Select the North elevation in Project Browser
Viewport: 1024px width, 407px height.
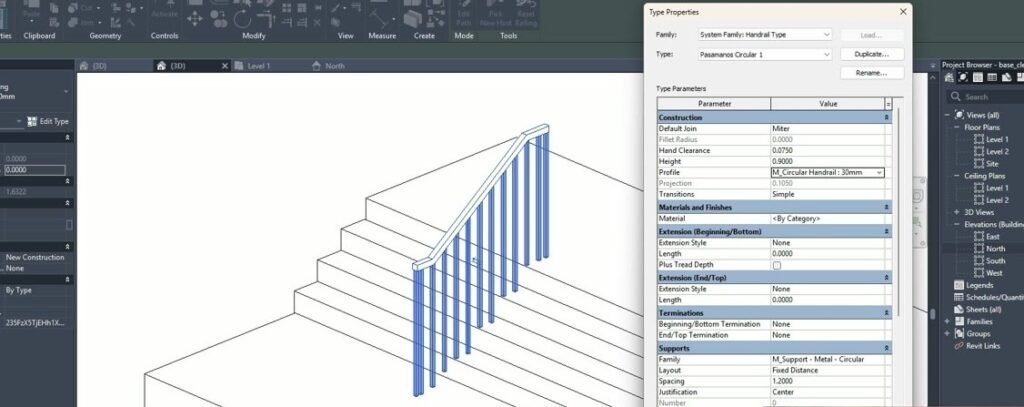(995, 249)
